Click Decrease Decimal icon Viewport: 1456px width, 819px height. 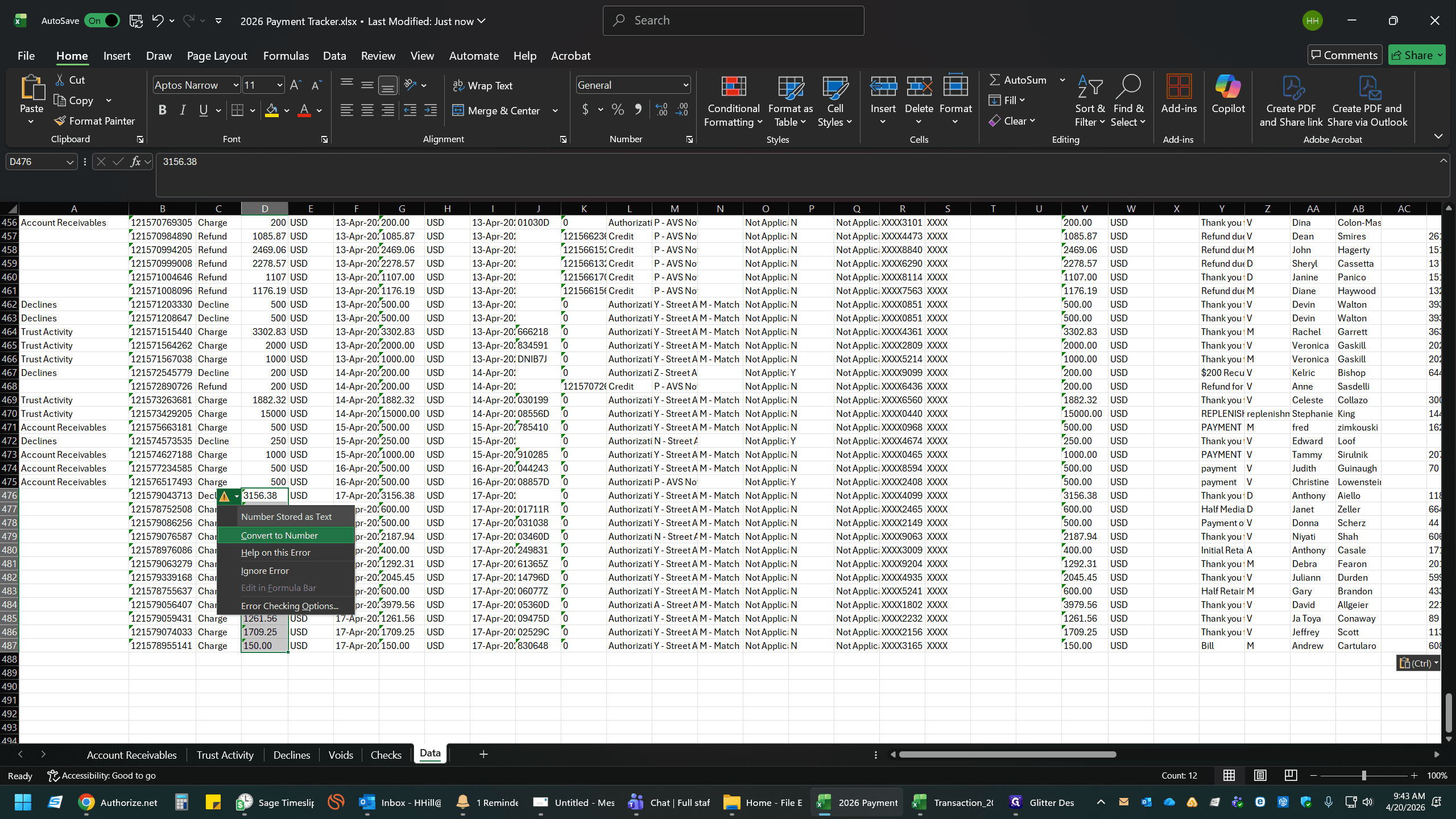tap(682, 110)
